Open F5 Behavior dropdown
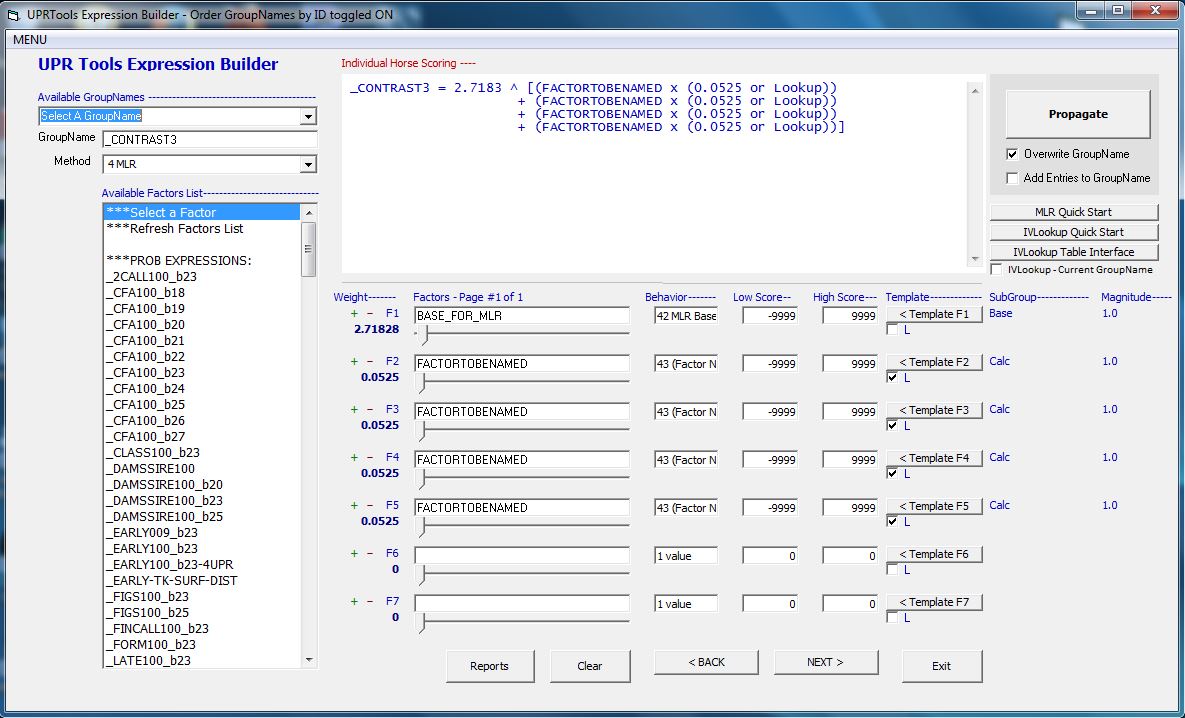Screen dimensions: 1185x718 [x=686, y=508]
